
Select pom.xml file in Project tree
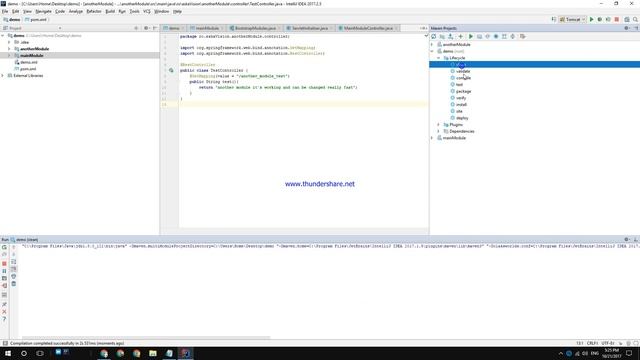click(x=28, y=69)
